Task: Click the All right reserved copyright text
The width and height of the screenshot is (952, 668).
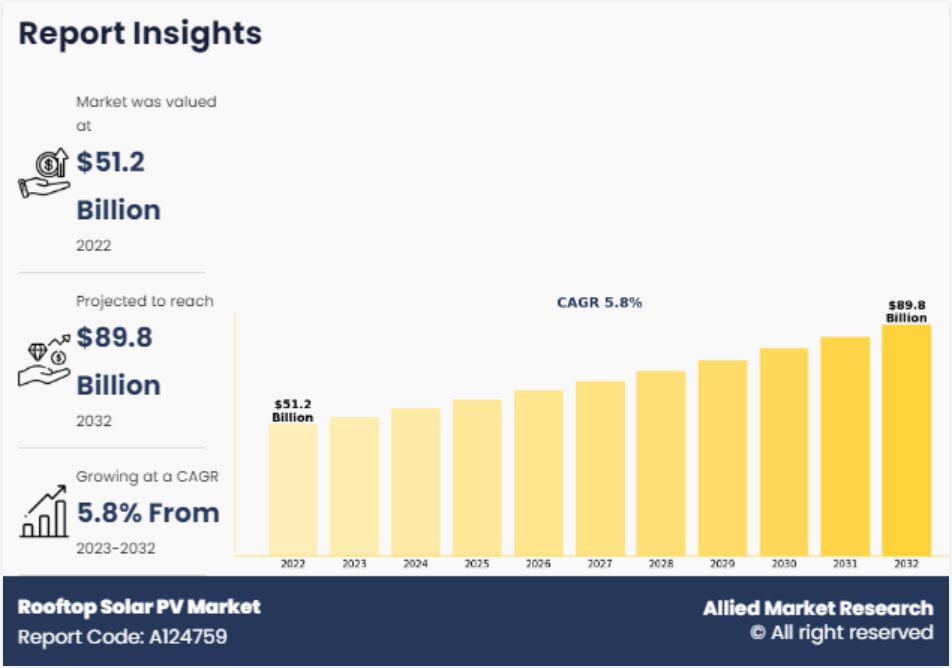Action: pyautogui.click(x=842, y=632)
